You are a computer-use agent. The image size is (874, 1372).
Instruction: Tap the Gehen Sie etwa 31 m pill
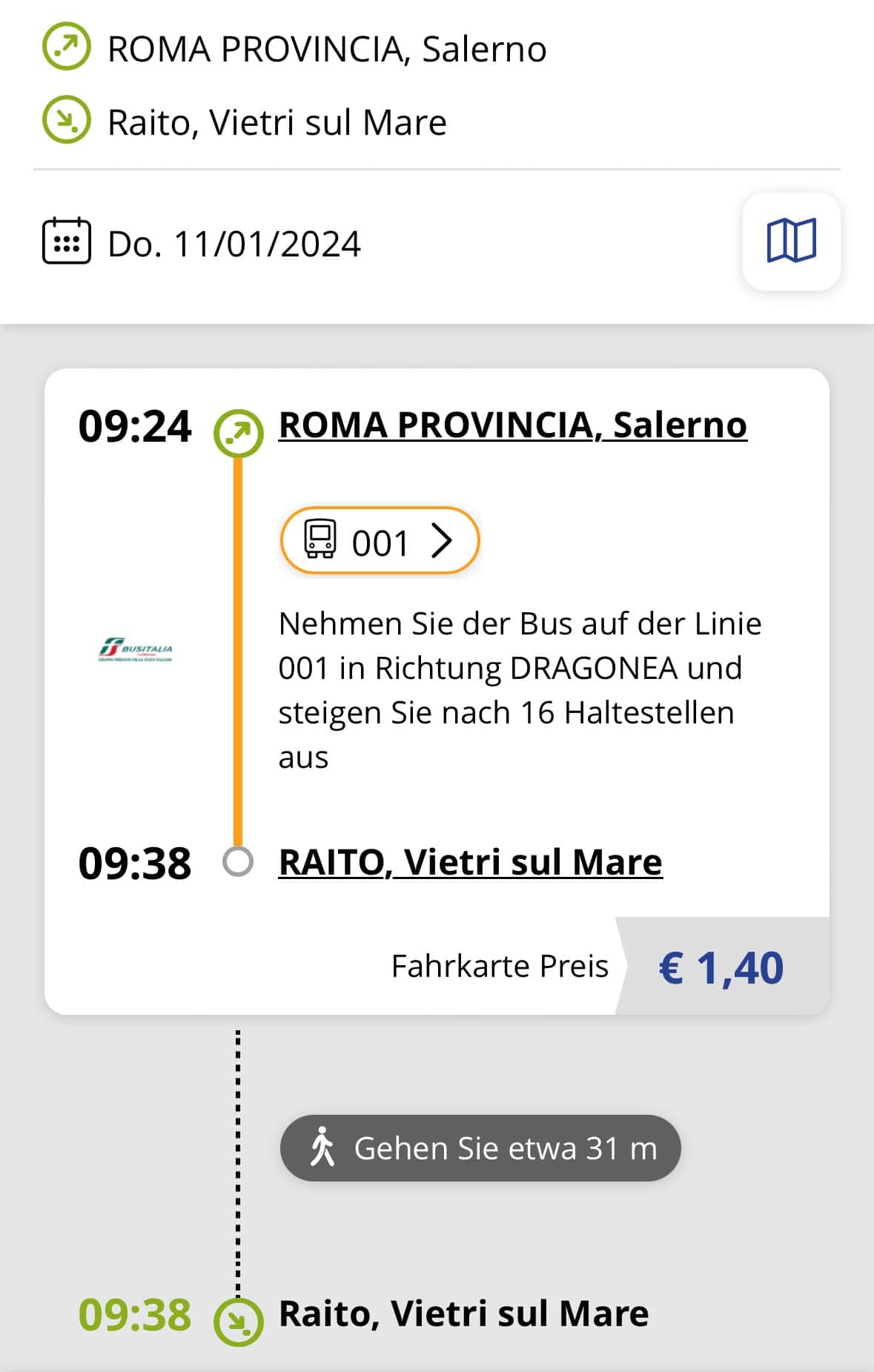click(480, 1147)
